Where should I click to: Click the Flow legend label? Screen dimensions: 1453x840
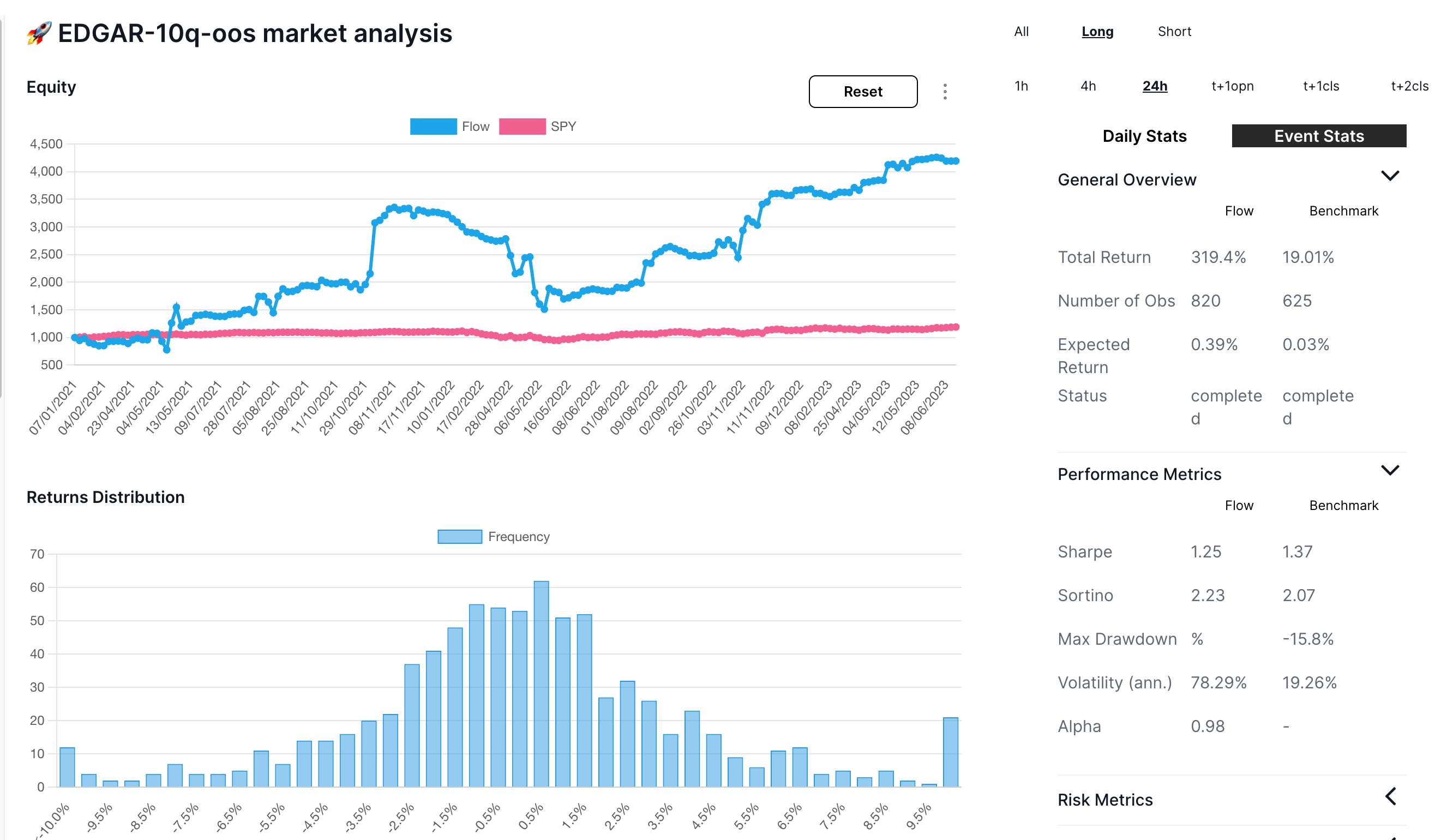(475, 127)
